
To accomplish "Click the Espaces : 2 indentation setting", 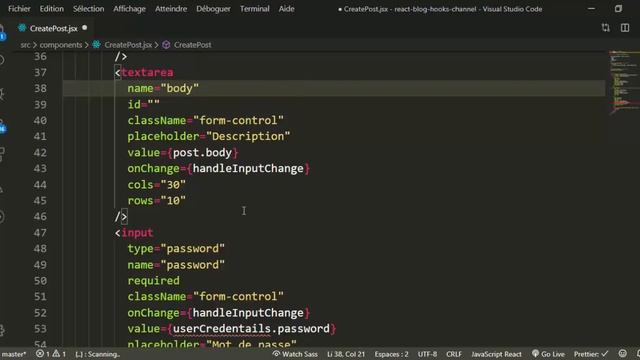I will [x=391, y=354].
